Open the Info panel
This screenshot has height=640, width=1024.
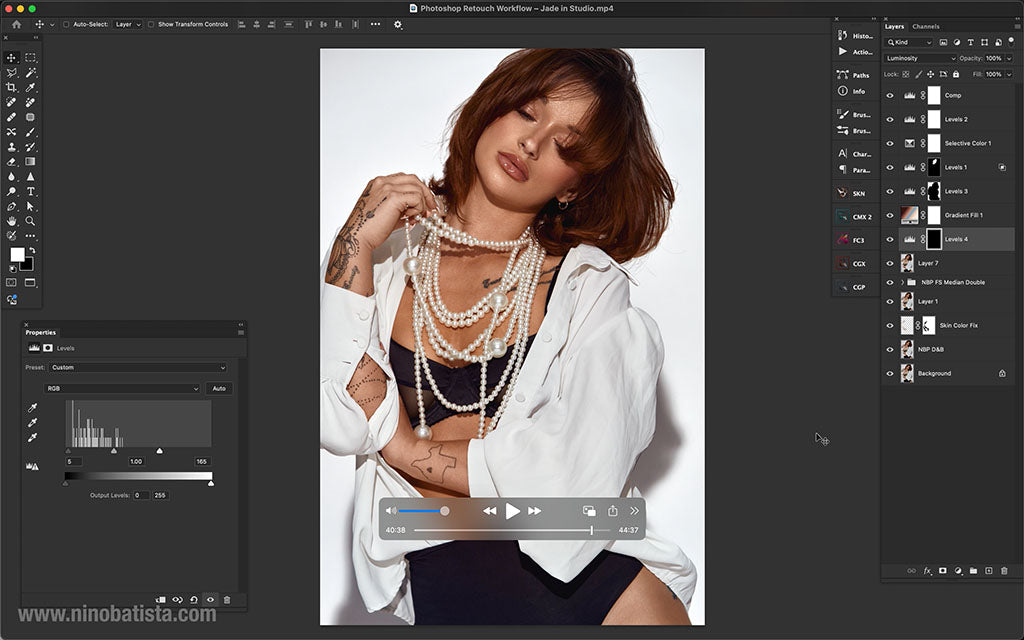click(x=858, y=91)
